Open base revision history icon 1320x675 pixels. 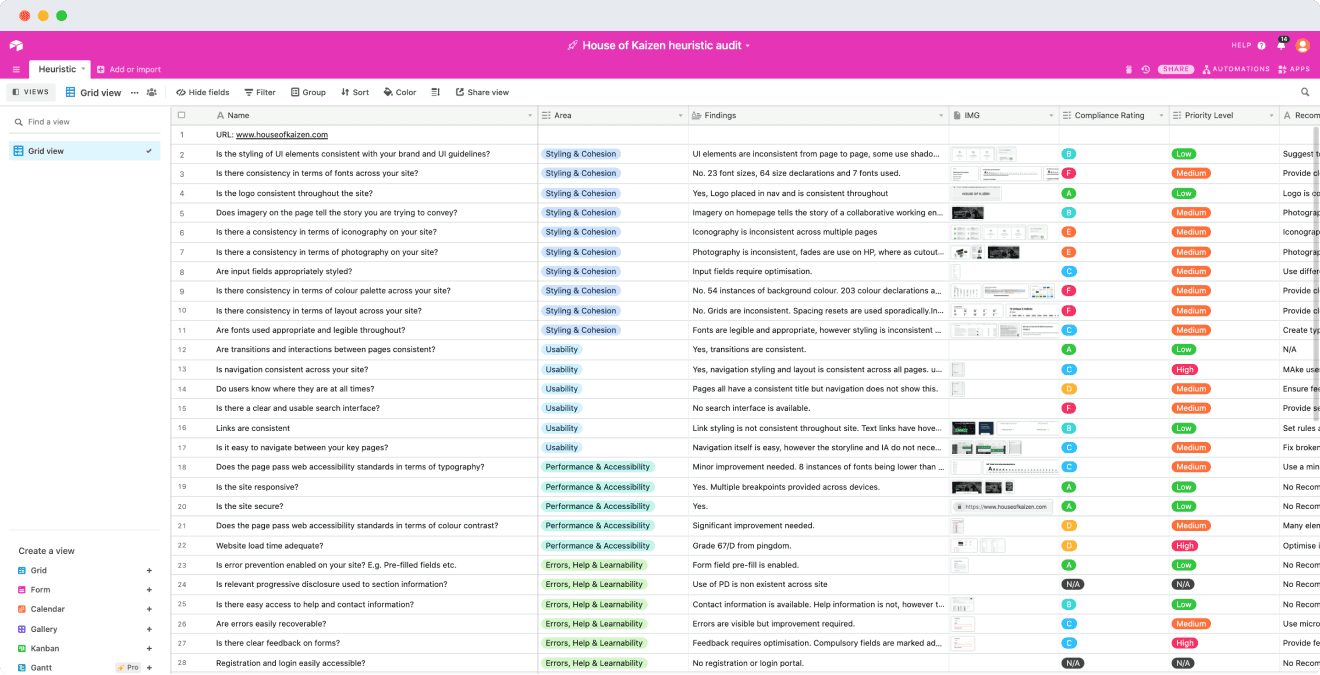click(1146, 69)
